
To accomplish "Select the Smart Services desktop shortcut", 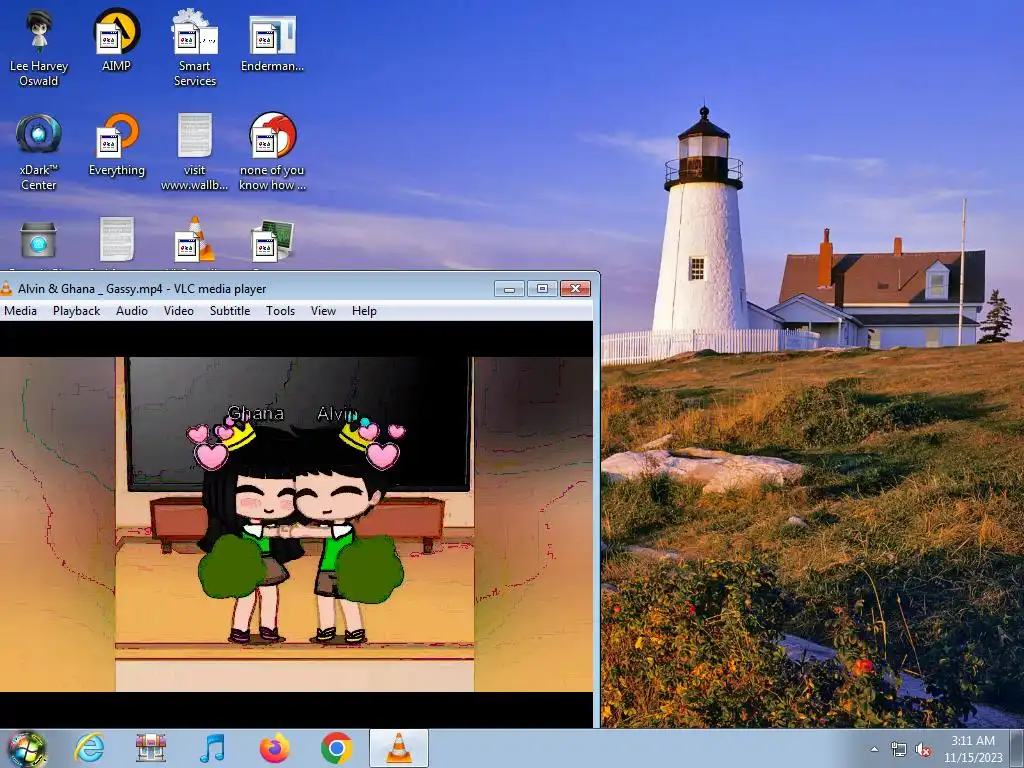I will [195, 48].
